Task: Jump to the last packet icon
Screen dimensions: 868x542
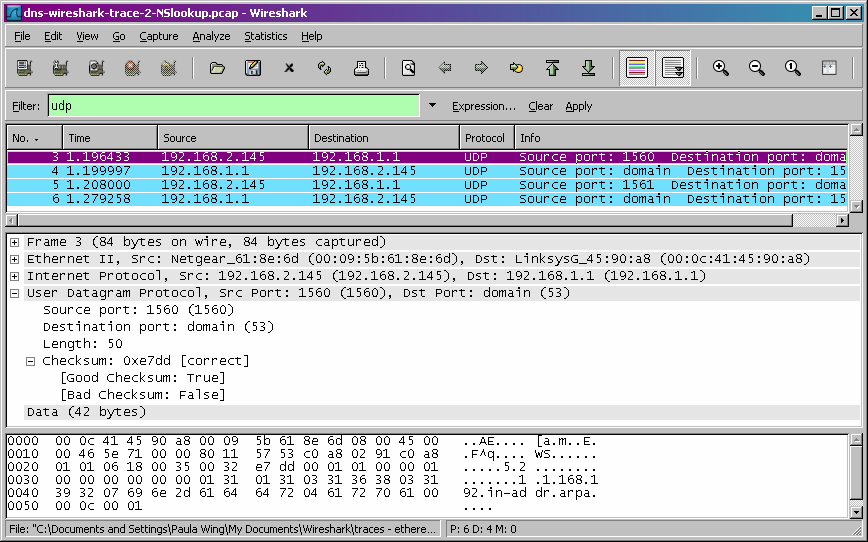Action: (x=588, y=68)
